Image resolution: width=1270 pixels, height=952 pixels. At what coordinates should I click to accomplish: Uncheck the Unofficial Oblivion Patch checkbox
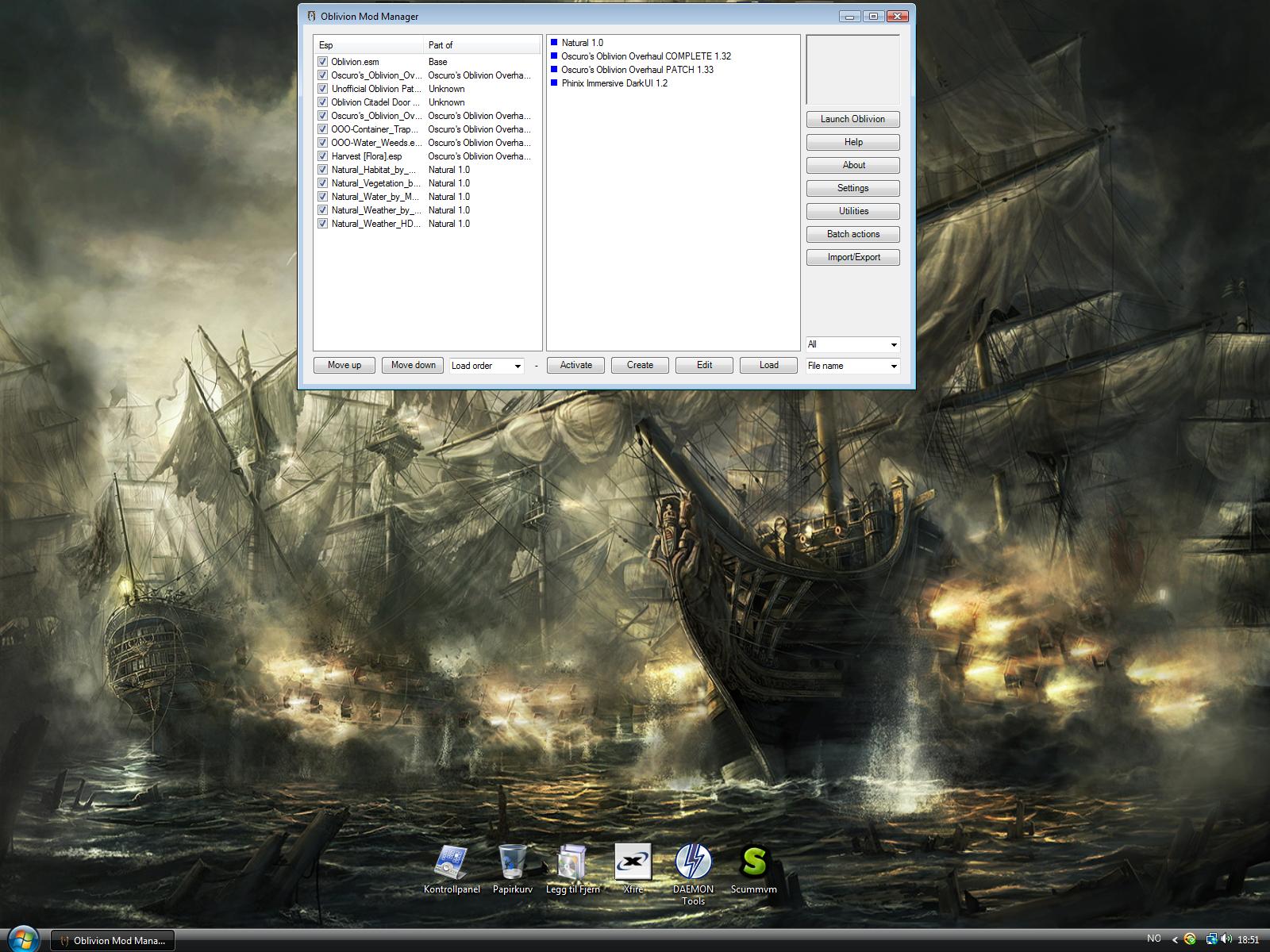click(322, 89)
